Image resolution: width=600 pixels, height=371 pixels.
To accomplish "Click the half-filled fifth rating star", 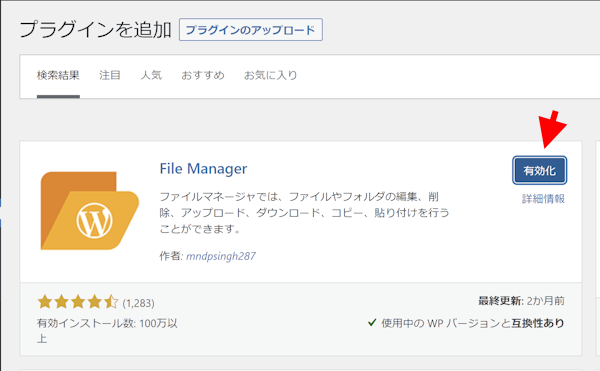I will pyautogui.click(x=111, y=302).
